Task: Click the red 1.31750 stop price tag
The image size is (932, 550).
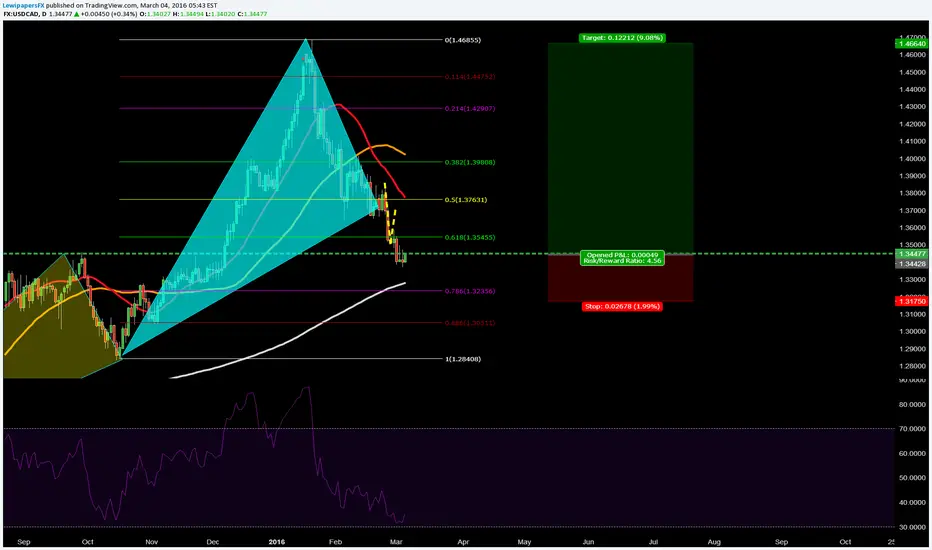Action: coord(912,301)
